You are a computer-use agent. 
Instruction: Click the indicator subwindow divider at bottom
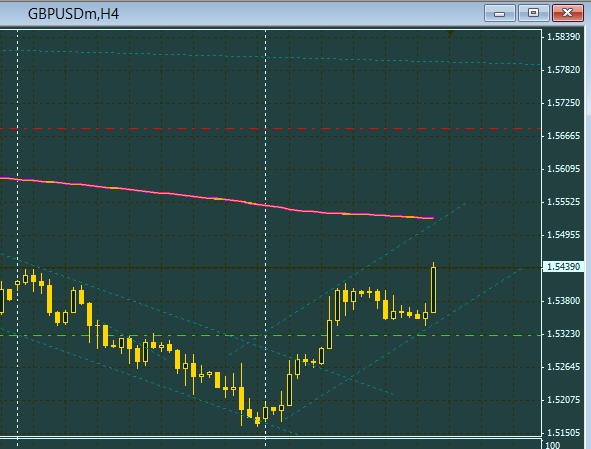pos(271,437)
